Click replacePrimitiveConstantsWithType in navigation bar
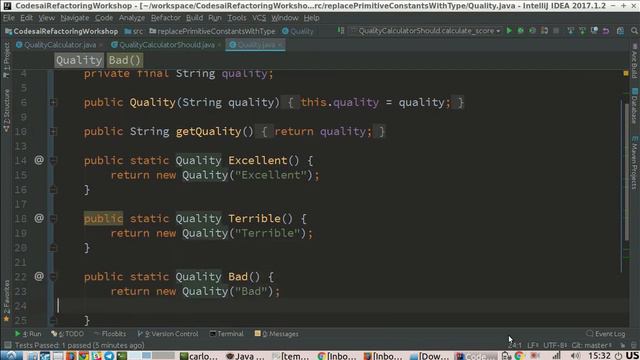 click(x=213, y=31)
